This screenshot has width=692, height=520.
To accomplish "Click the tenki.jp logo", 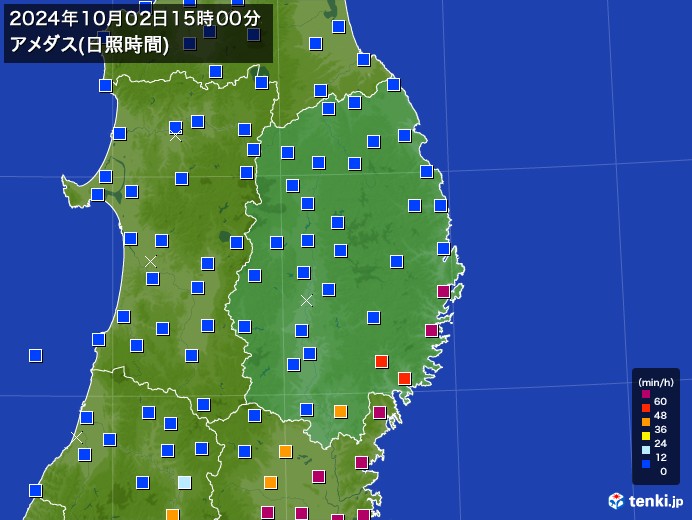I will (645, 501).
